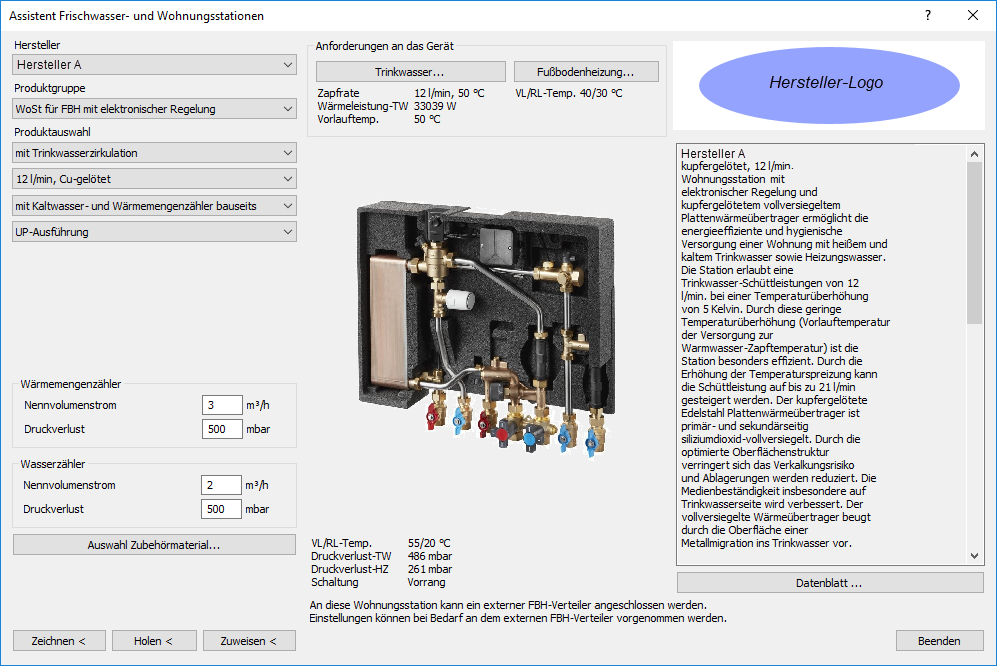Click Auswahl Zubehörmaterial... button
Viewport: 997px width, 666px height.
tap(155, 545)
